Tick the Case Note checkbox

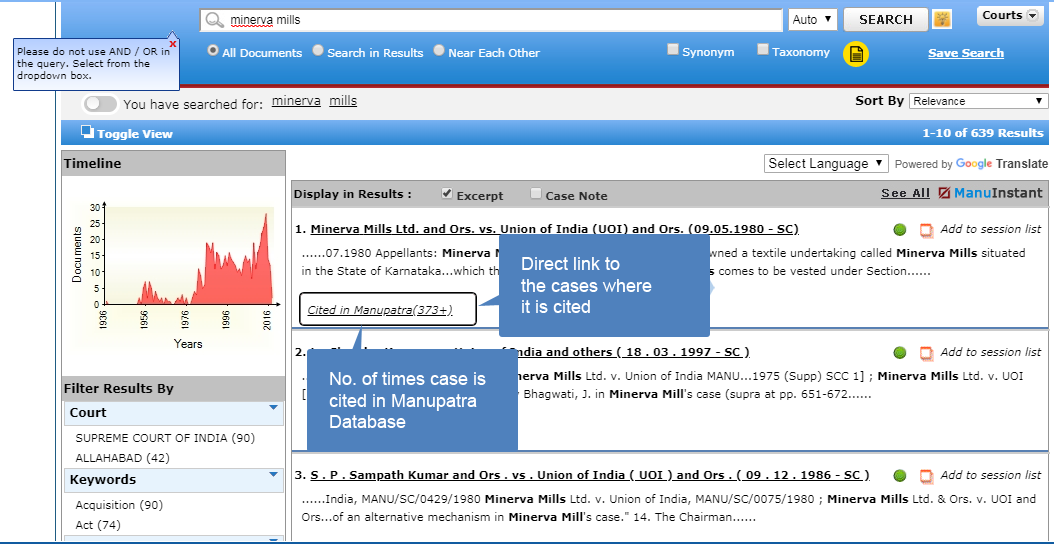click(536, 194)
